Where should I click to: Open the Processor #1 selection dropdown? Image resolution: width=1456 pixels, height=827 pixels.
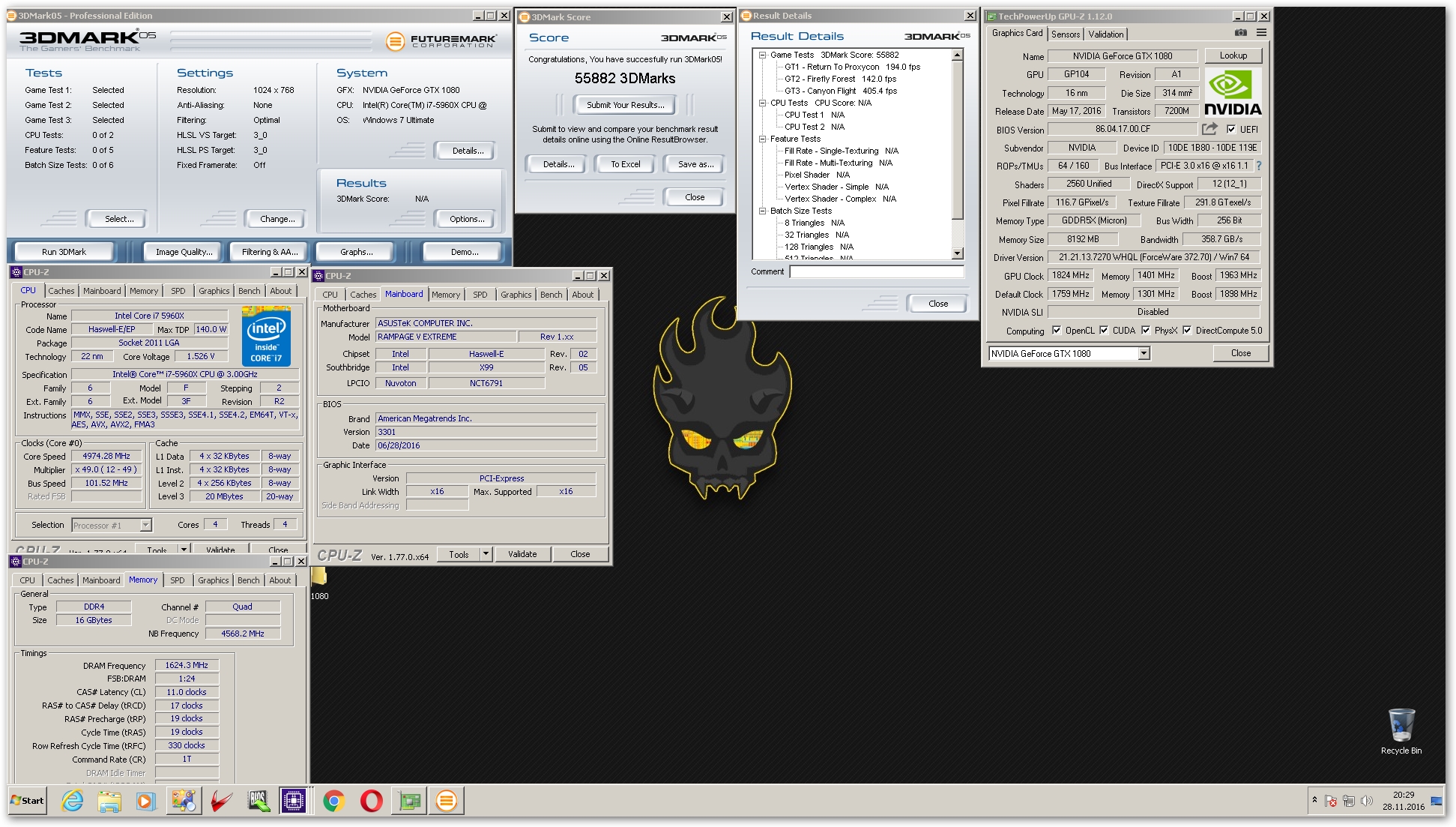145,525
